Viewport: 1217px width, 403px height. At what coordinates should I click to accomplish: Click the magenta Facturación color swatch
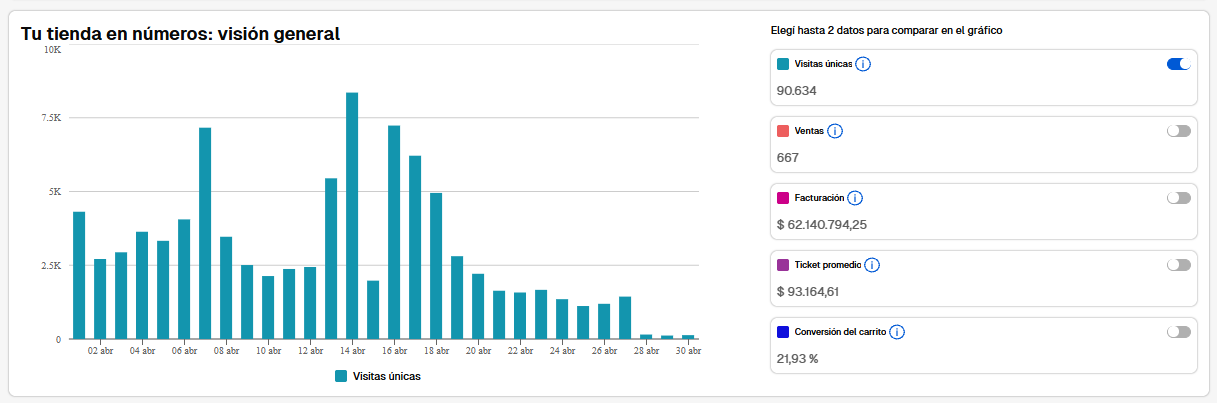783,198
